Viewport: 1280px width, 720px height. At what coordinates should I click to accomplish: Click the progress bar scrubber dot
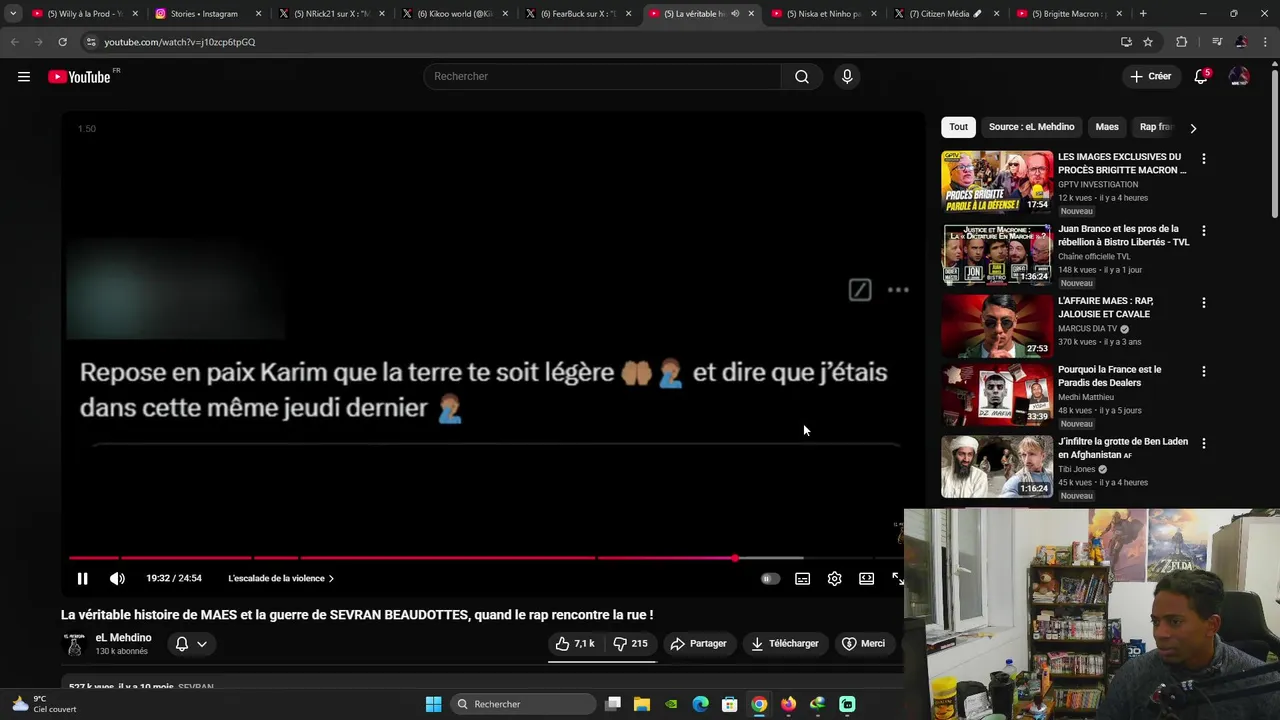click(x=735, y=558)
